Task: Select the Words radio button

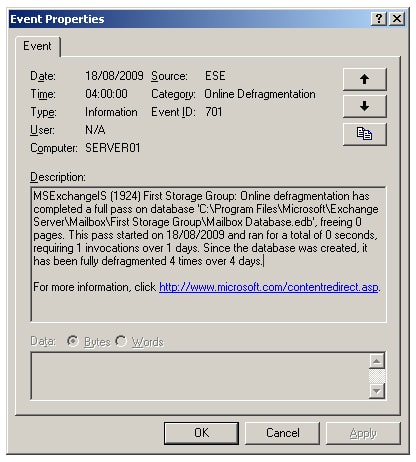Action: point(121,341)
